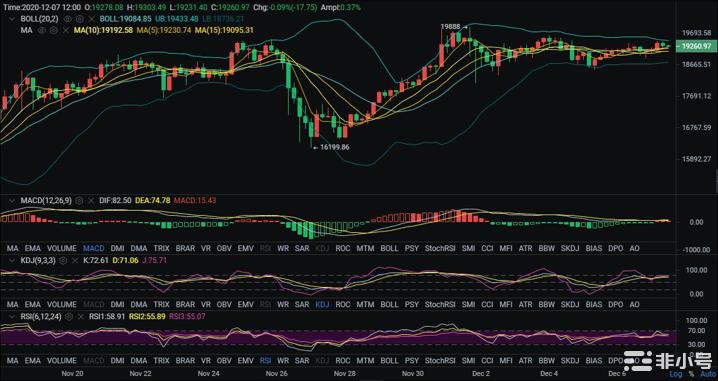Select BRAR in MACD panel indicator row
The width and height of the screenshot is (718, 381).
coord(185,249)
